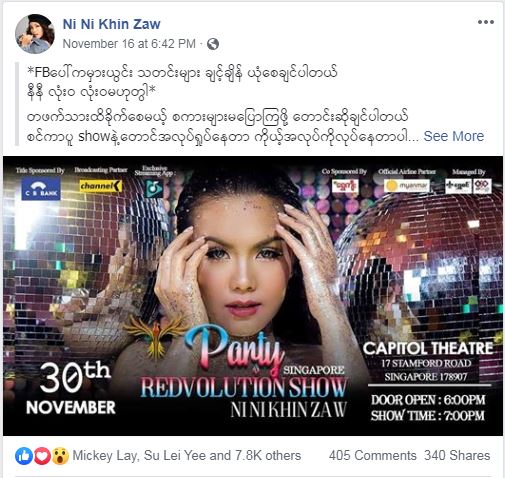Click the red Love heart reaction icon
This screenshot has width=505, height=478.
(x=42, y=456)
